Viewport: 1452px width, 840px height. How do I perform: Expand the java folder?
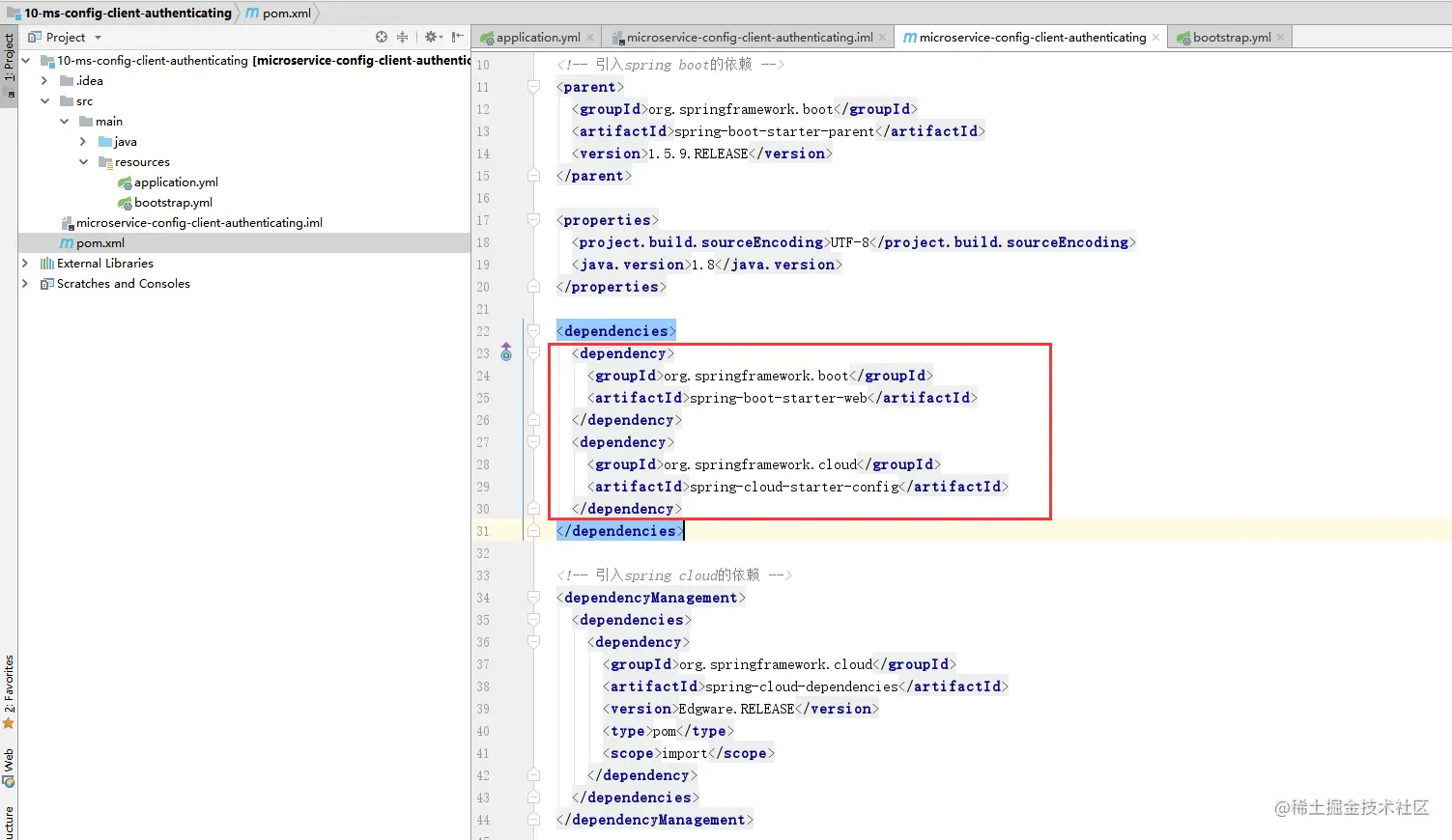(x=83, y=142)
